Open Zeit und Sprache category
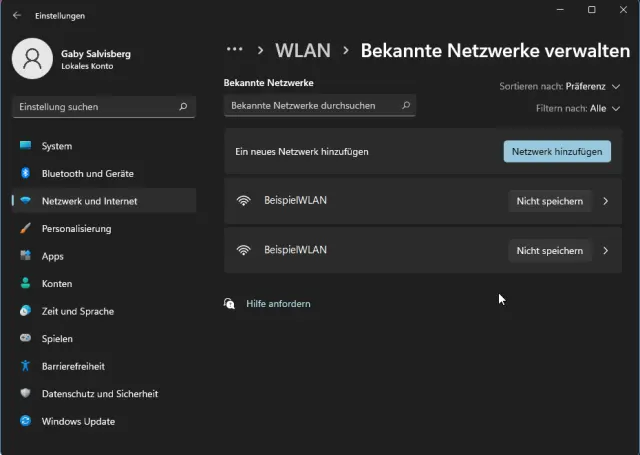 (104, 311)
